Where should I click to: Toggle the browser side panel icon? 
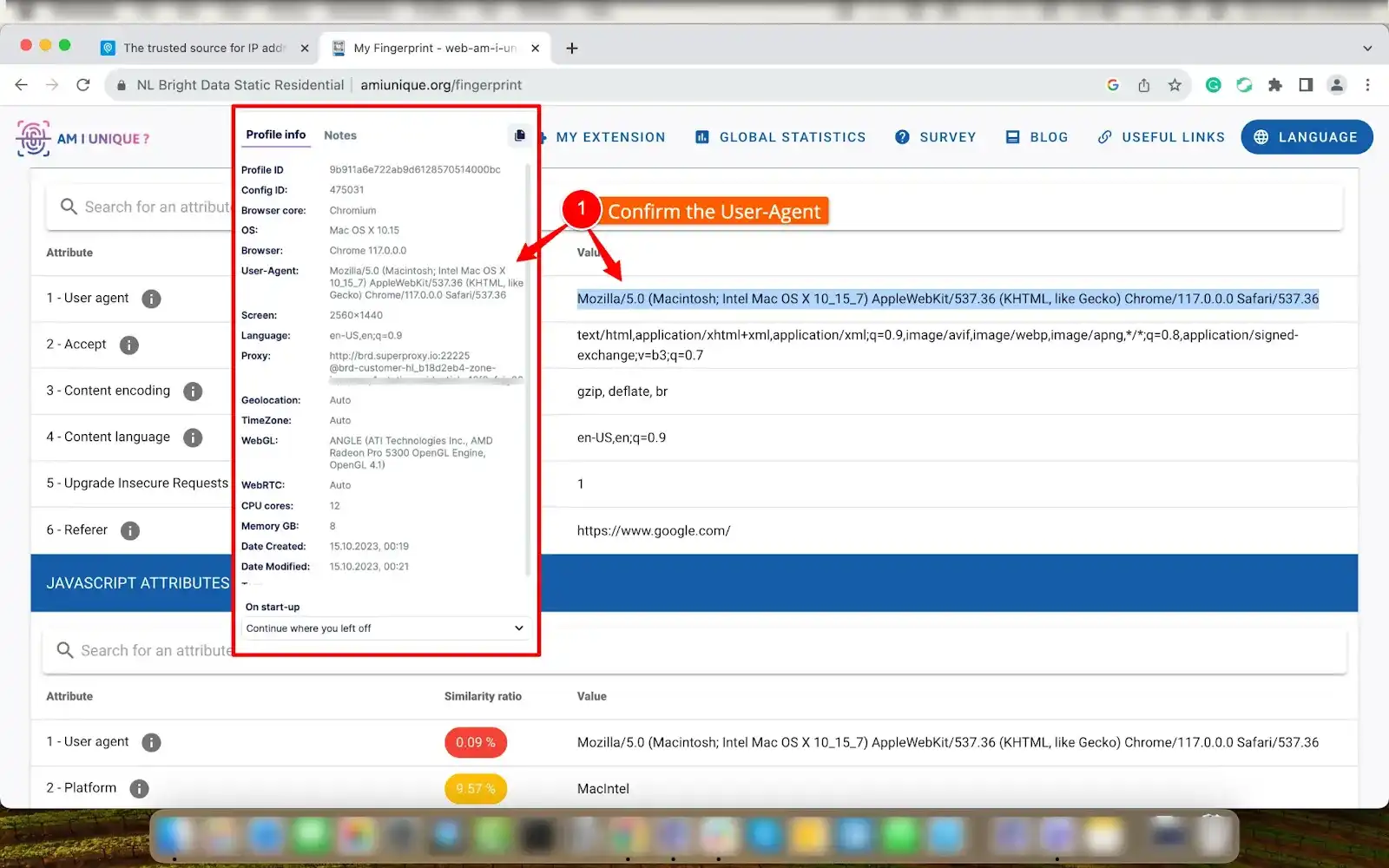coord(1306,85)
